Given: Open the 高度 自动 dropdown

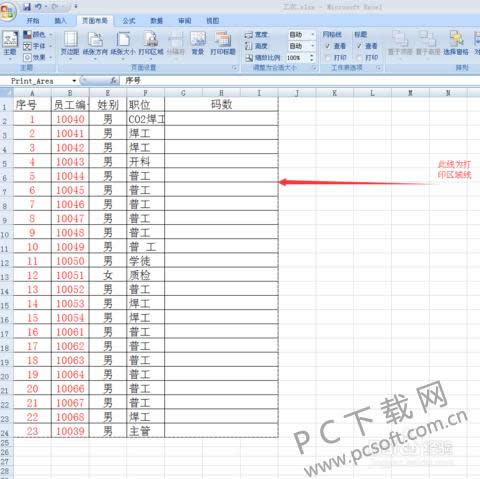Looking at the screenshot, I should (313, 46).
